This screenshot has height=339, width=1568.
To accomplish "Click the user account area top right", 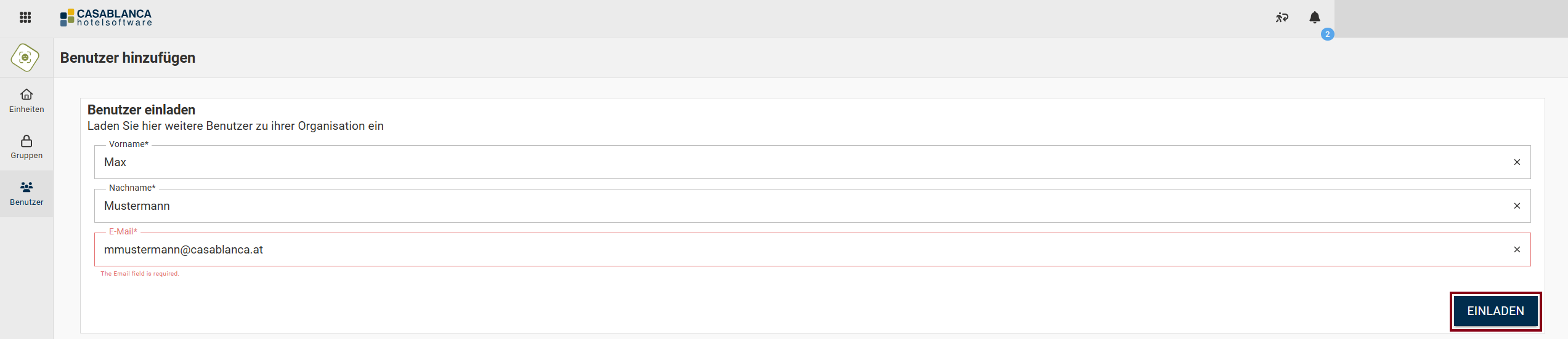I will (x=1450, y=18).
